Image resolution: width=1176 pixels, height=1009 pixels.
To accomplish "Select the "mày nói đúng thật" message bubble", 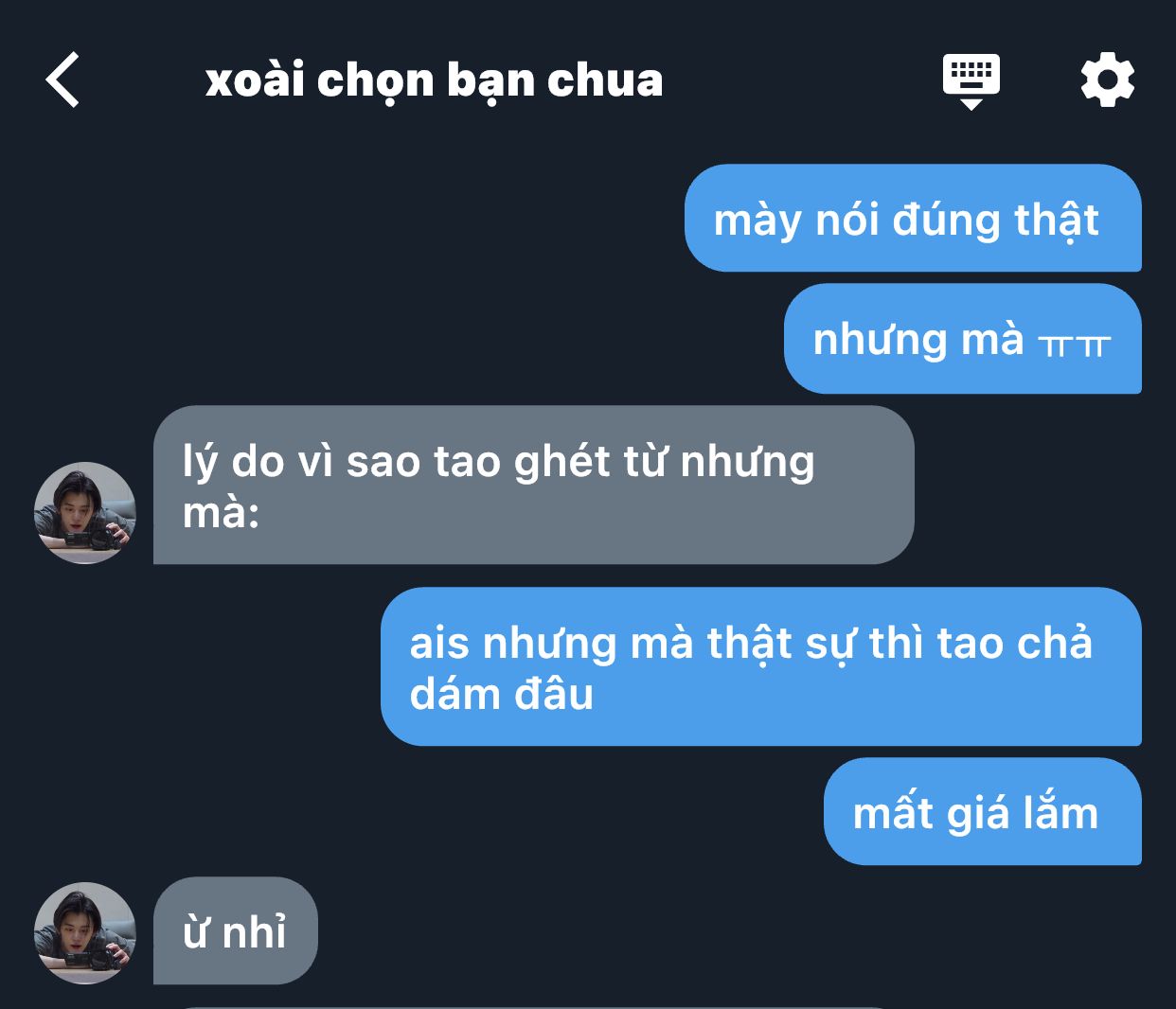I will 913,219.
